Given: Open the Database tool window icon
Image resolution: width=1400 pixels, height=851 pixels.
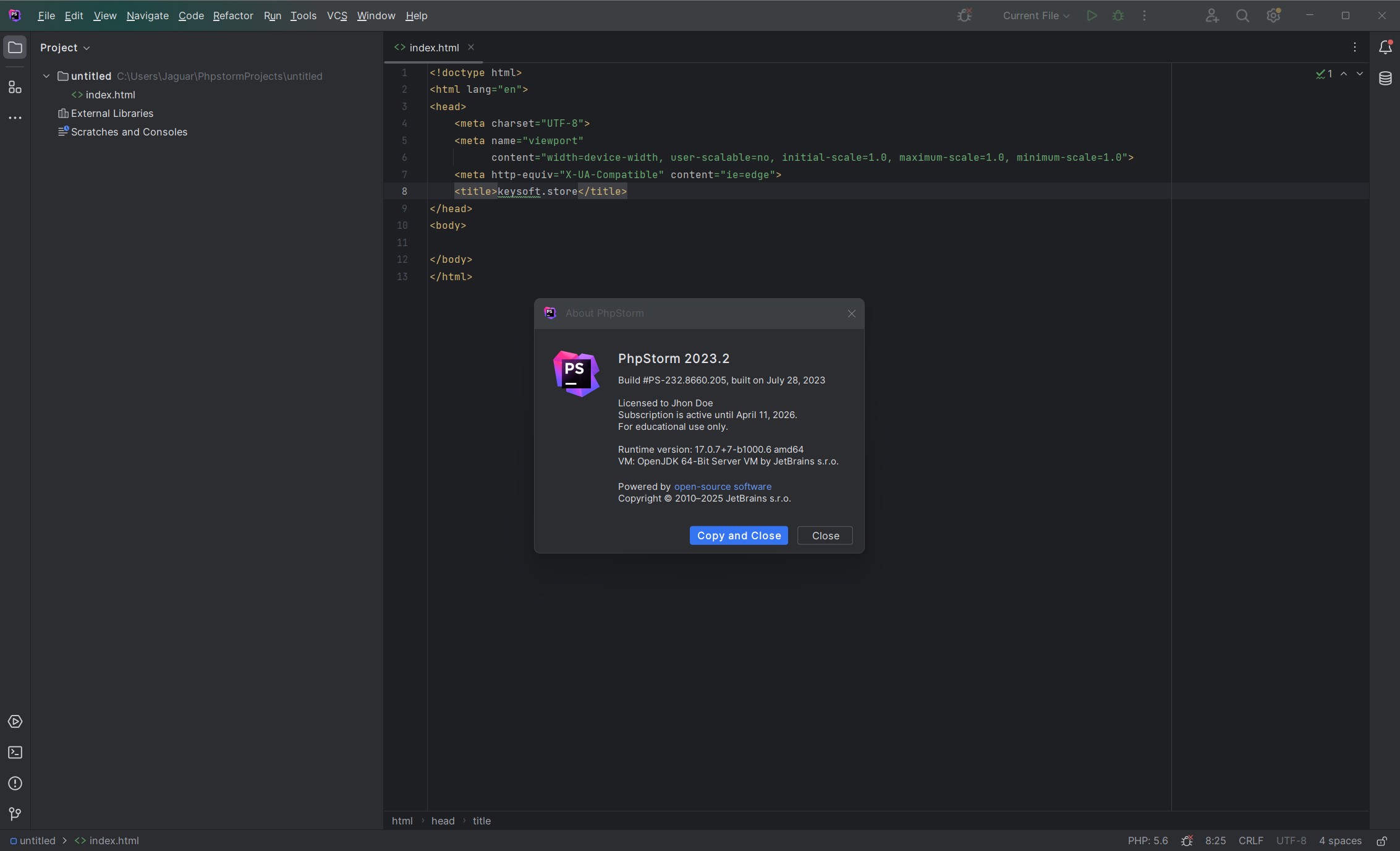Looking at the screenshot, I should point(1385,79).
